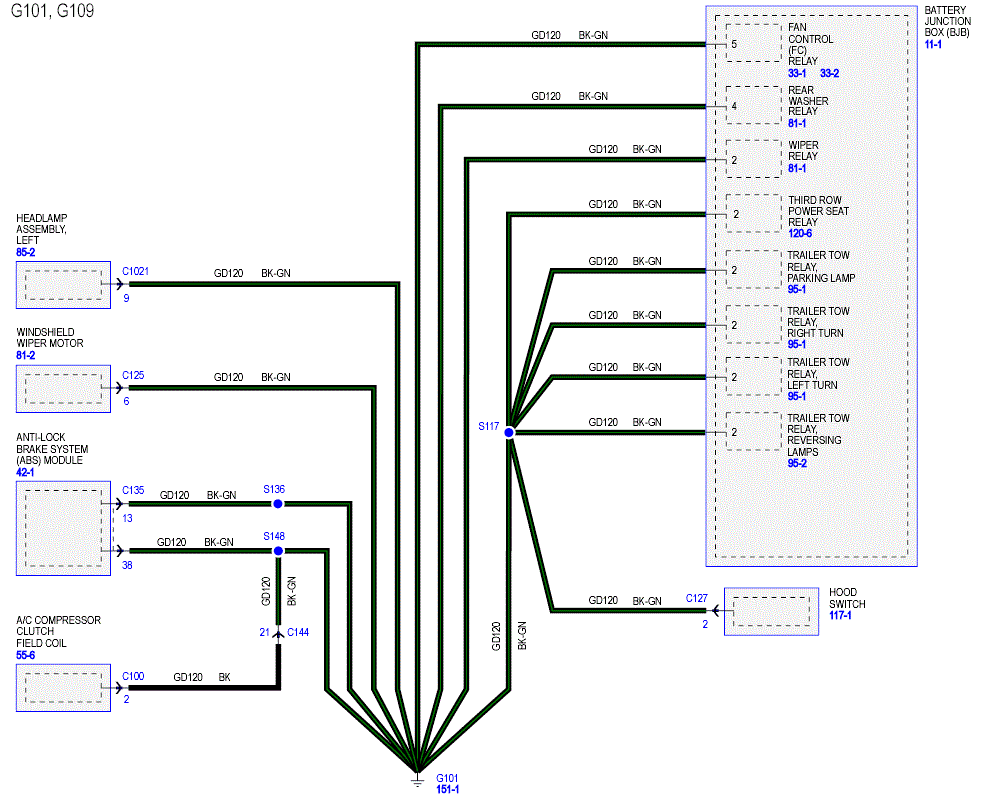Image resolution: width=986 pixels, height=798 pixels.
Task: Open Trailer Tow Right Turn 95-1 link
Action: click(797, 344)
